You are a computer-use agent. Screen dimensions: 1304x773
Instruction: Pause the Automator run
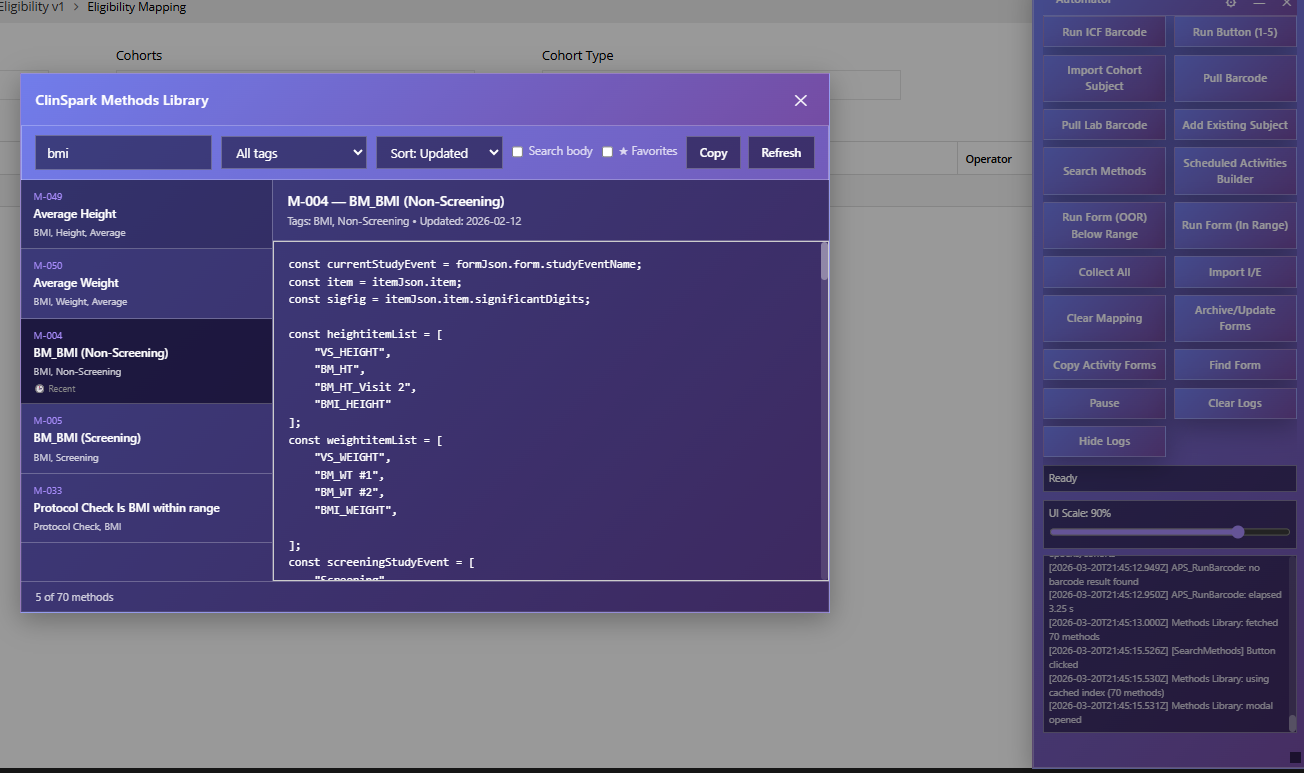tap(1104, 403)
